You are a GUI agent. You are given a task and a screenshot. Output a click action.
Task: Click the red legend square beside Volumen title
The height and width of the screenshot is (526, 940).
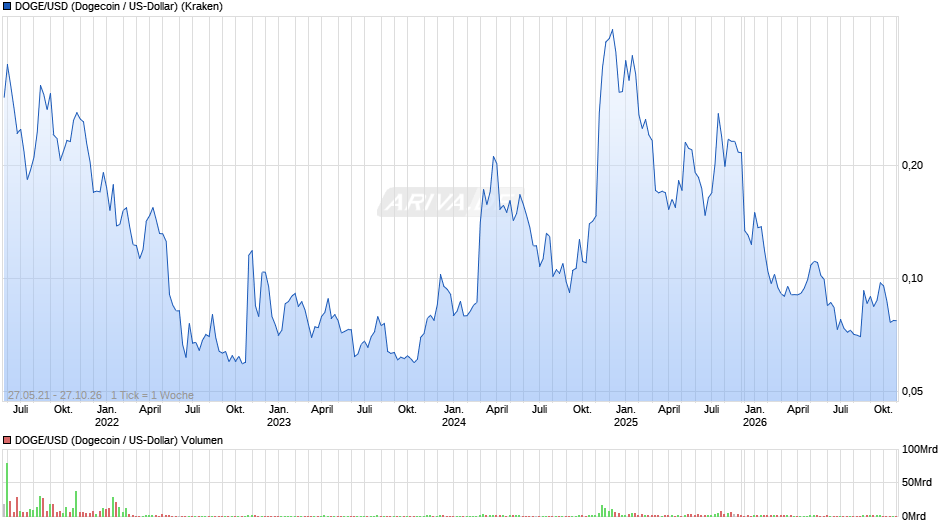pos(7,440)
